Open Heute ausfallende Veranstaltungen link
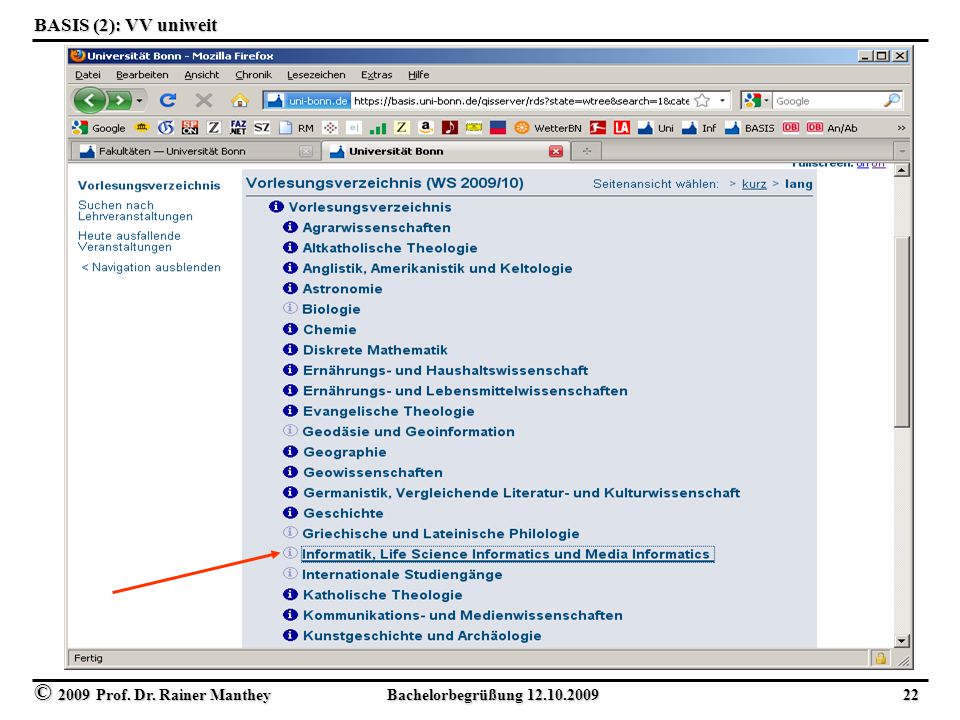This screenshot has width=960, height=720. [x=129, y=241]
